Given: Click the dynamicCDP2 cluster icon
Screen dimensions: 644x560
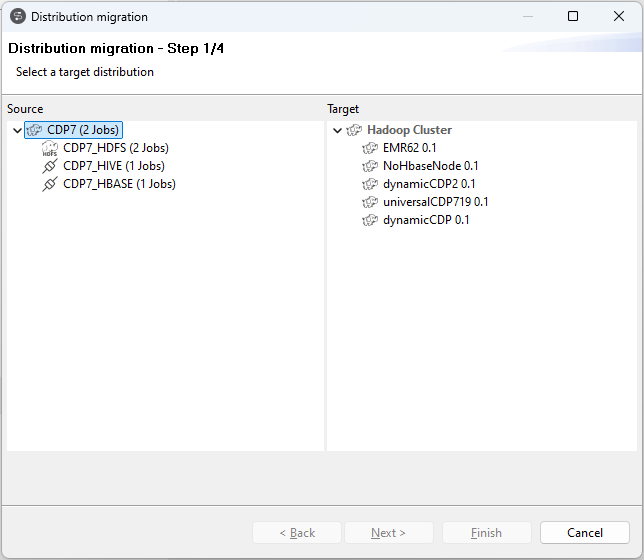Looking at the screenshot, I should [x=370, y=184].
